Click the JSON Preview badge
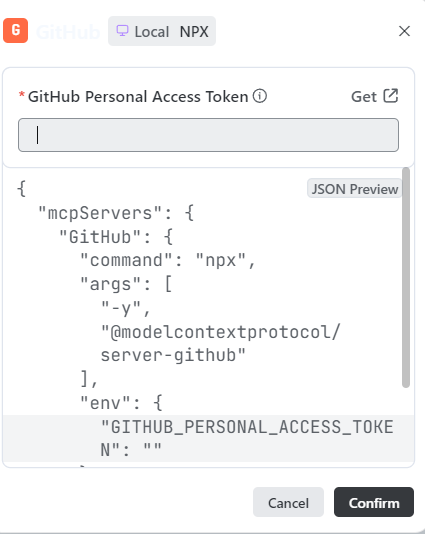 coord(355,189)
